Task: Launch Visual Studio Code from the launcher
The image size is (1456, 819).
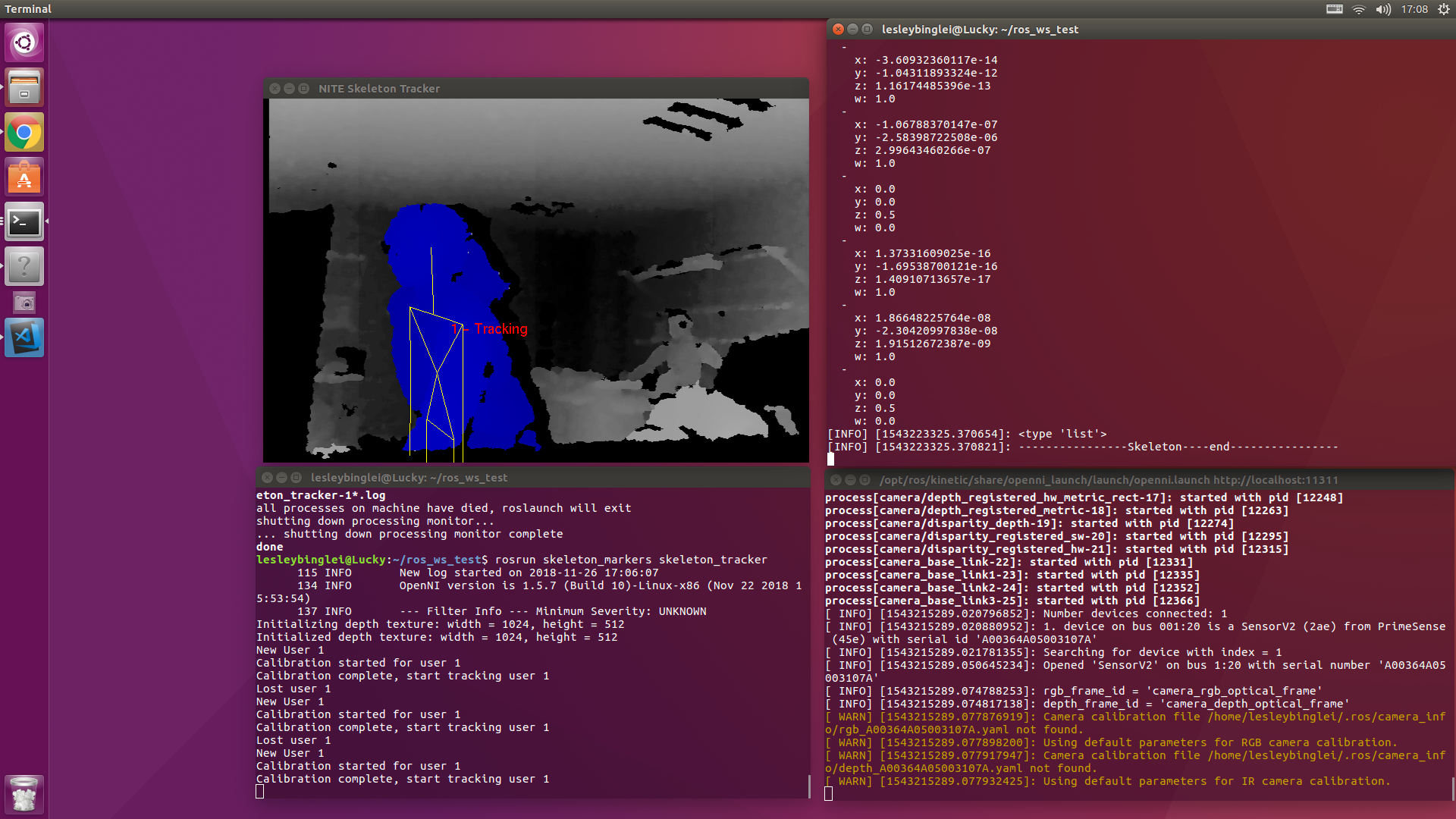Action: click(x=24, y=337)
